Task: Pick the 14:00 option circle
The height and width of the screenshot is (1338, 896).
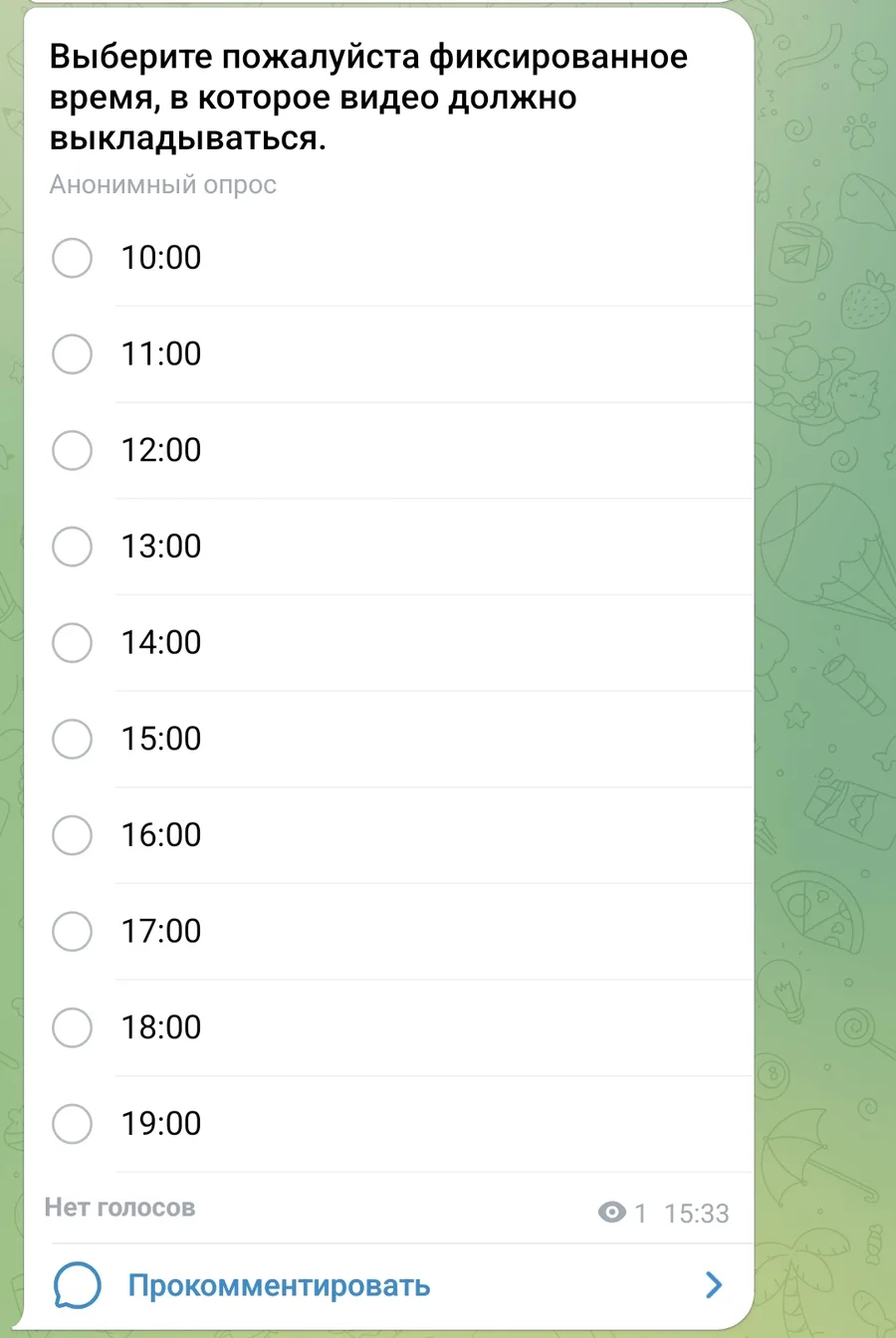Action: (x=72, y=642)
